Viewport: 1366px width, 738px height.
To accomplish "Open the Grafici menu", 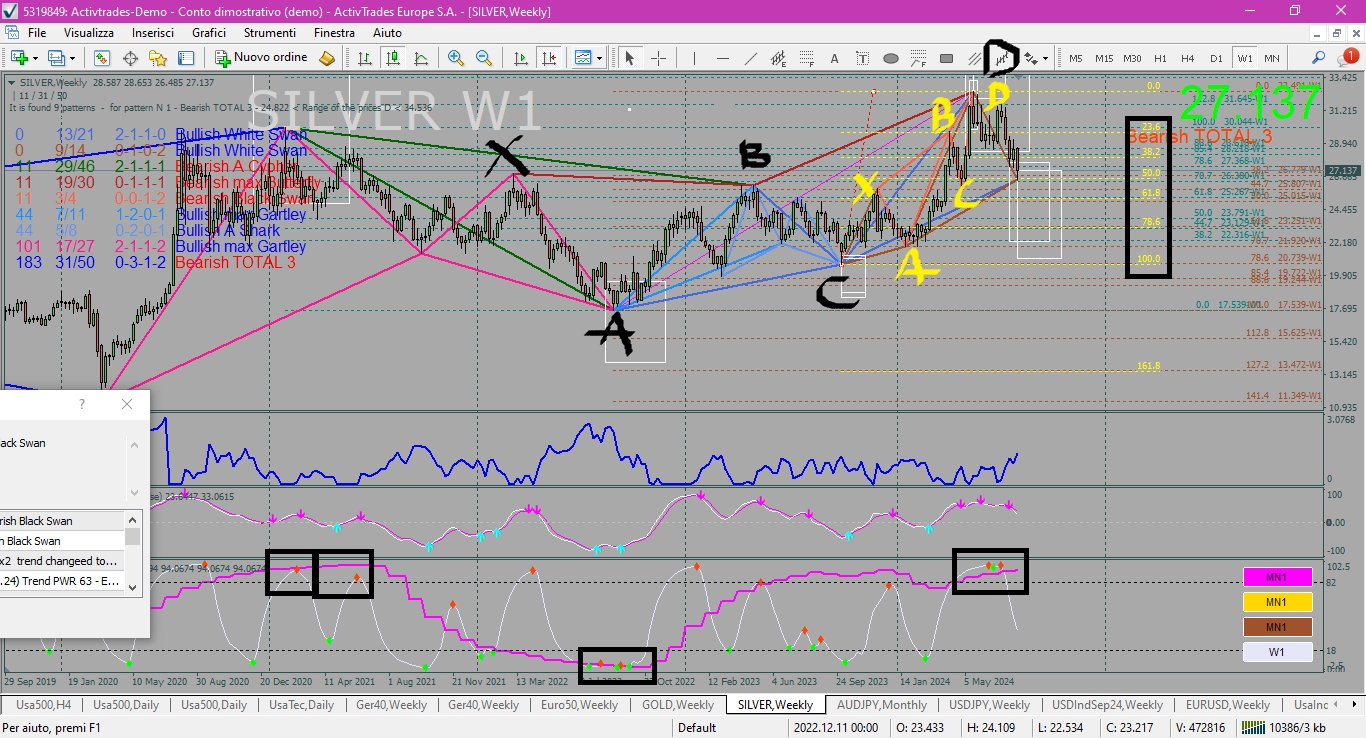I will tap(209, 32).
